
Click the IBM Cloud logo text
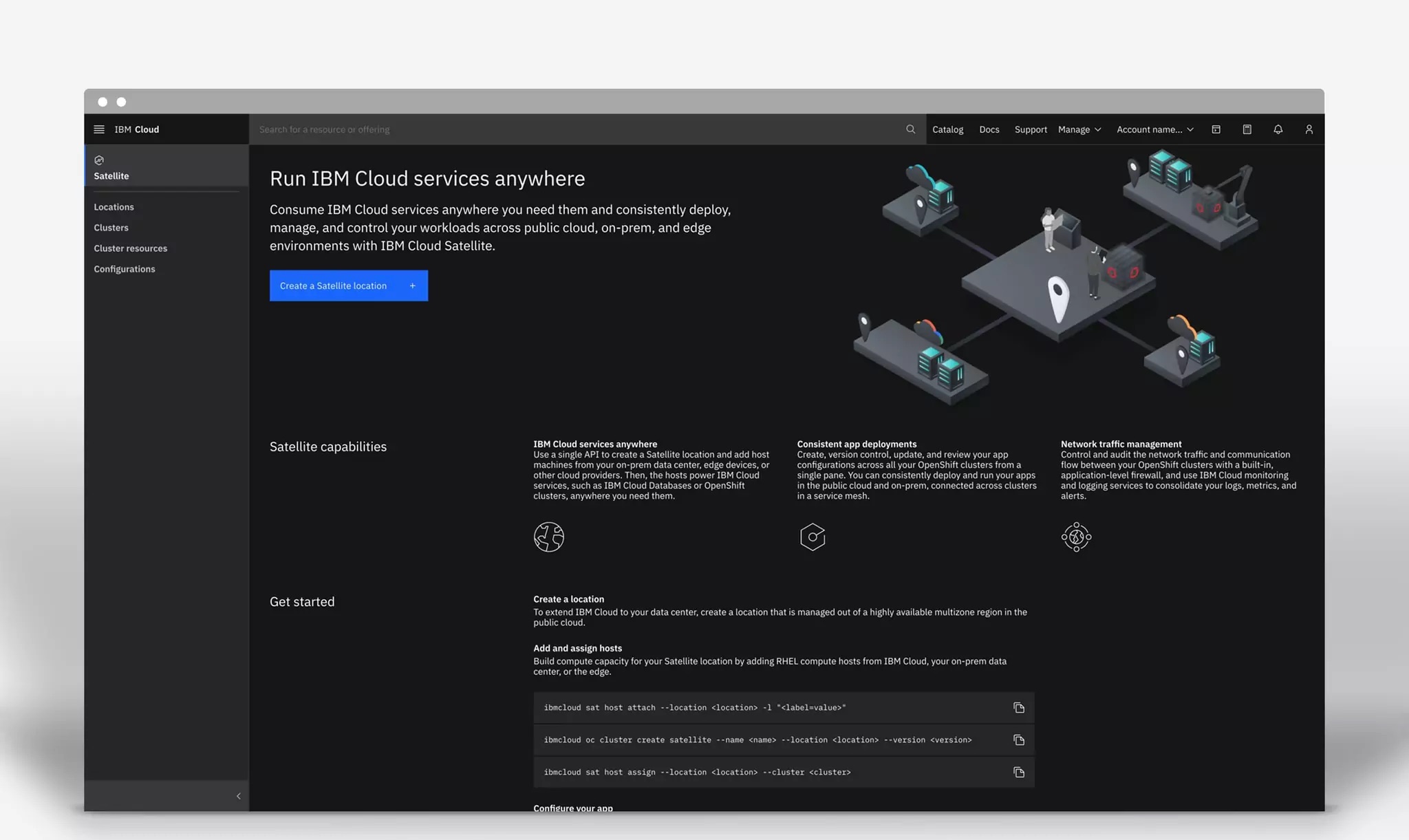point(136,129)
